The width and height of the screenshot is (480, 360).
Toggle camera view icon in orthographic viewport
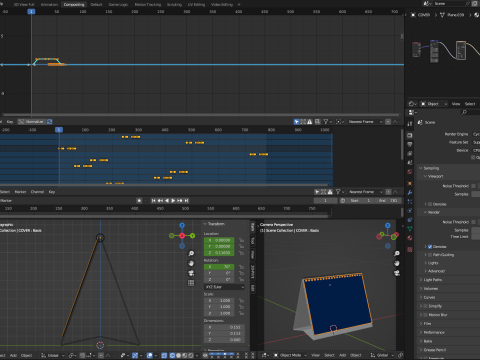[191, 273]
